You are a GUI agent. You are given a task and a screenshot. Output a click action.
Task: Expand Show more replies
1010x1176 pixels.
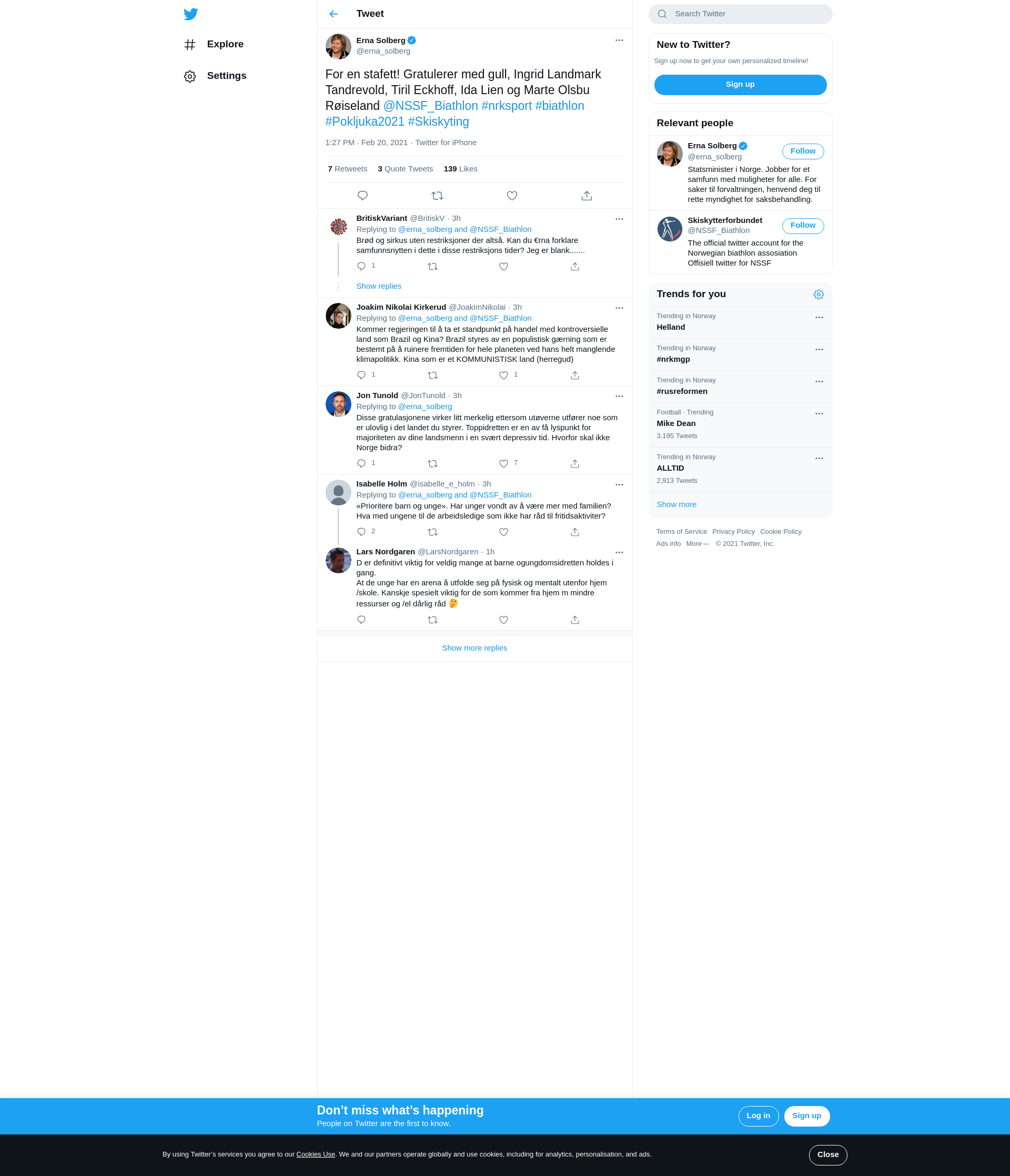point(474,648)
